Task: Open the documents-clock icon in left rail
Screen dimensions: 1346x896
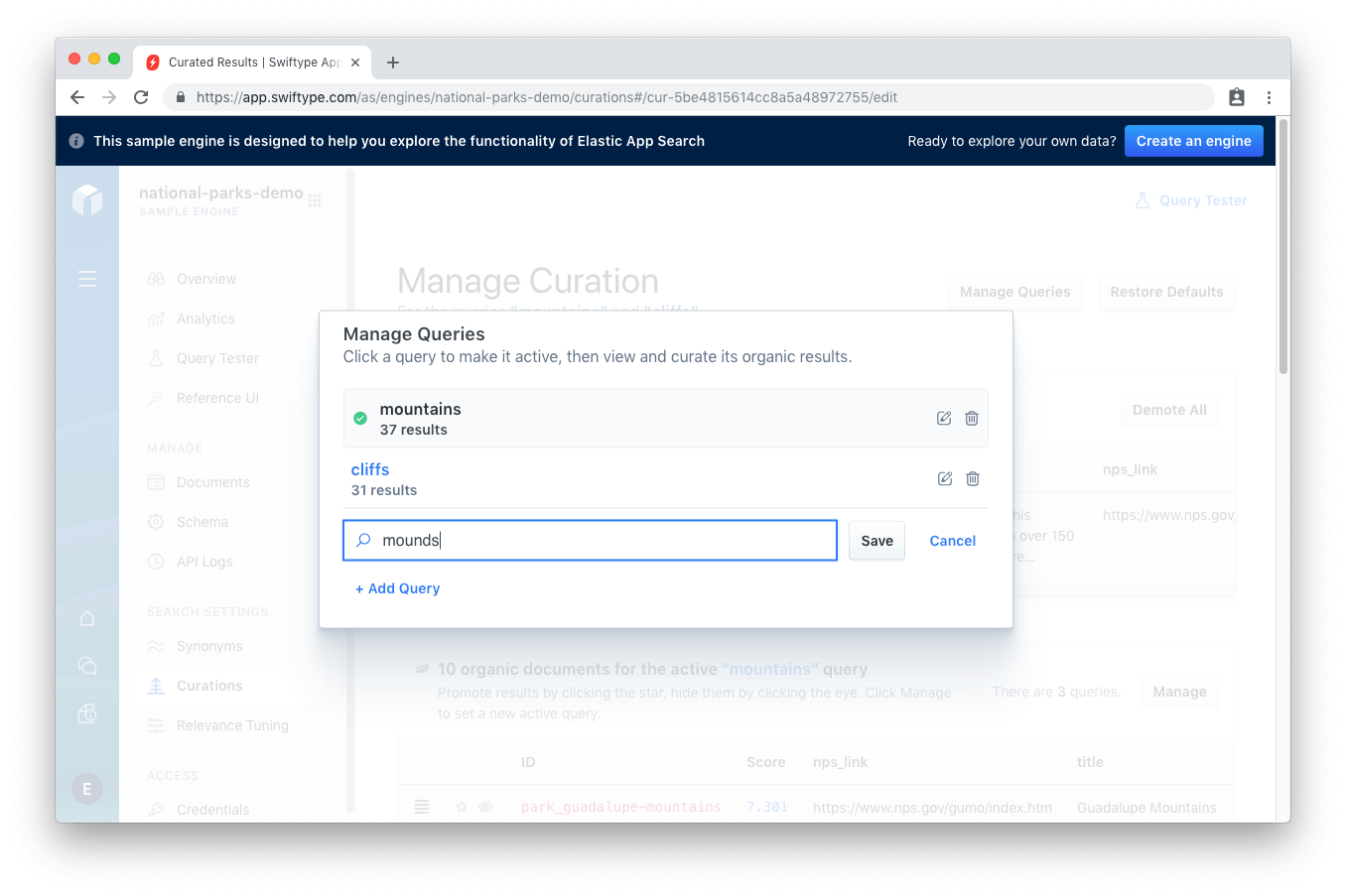Action: coord(87,713)
